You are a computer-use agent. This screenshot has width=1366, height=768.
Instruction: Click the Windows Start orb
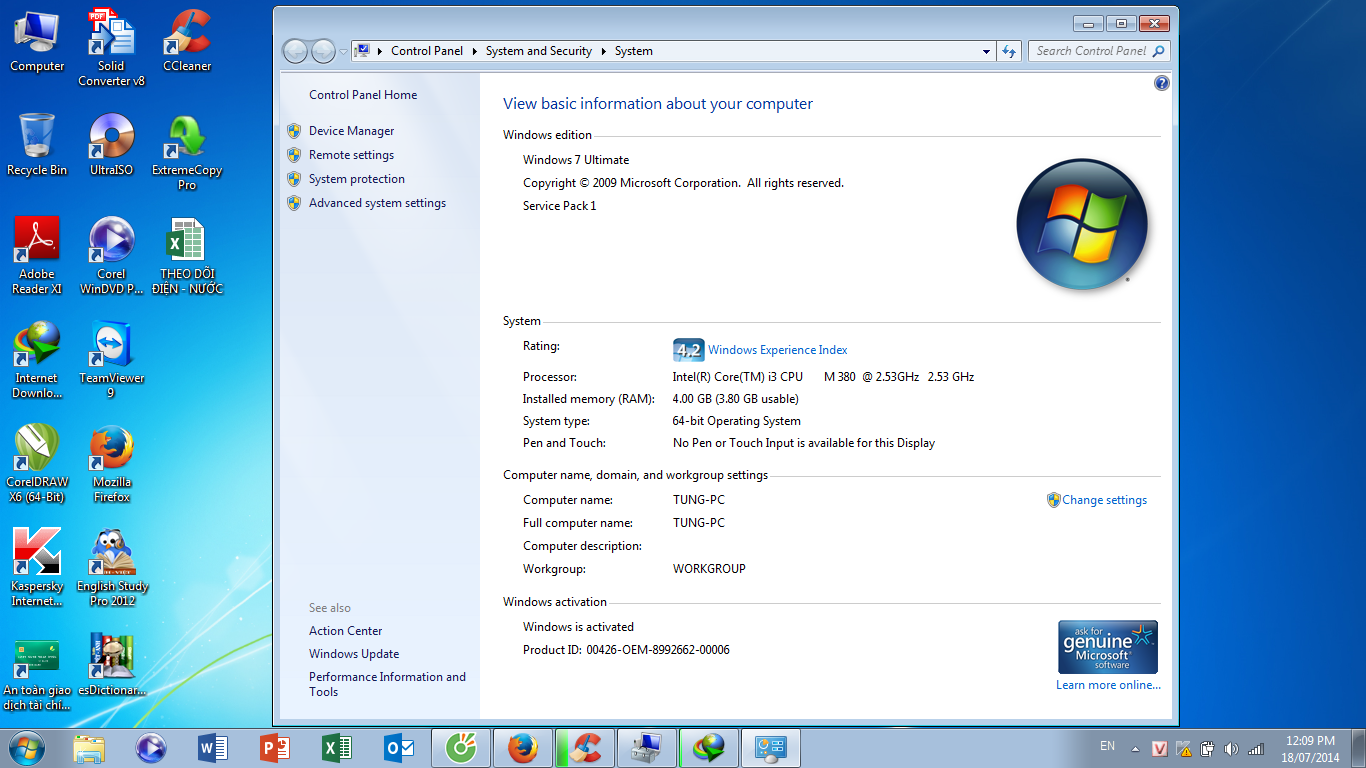26,748
